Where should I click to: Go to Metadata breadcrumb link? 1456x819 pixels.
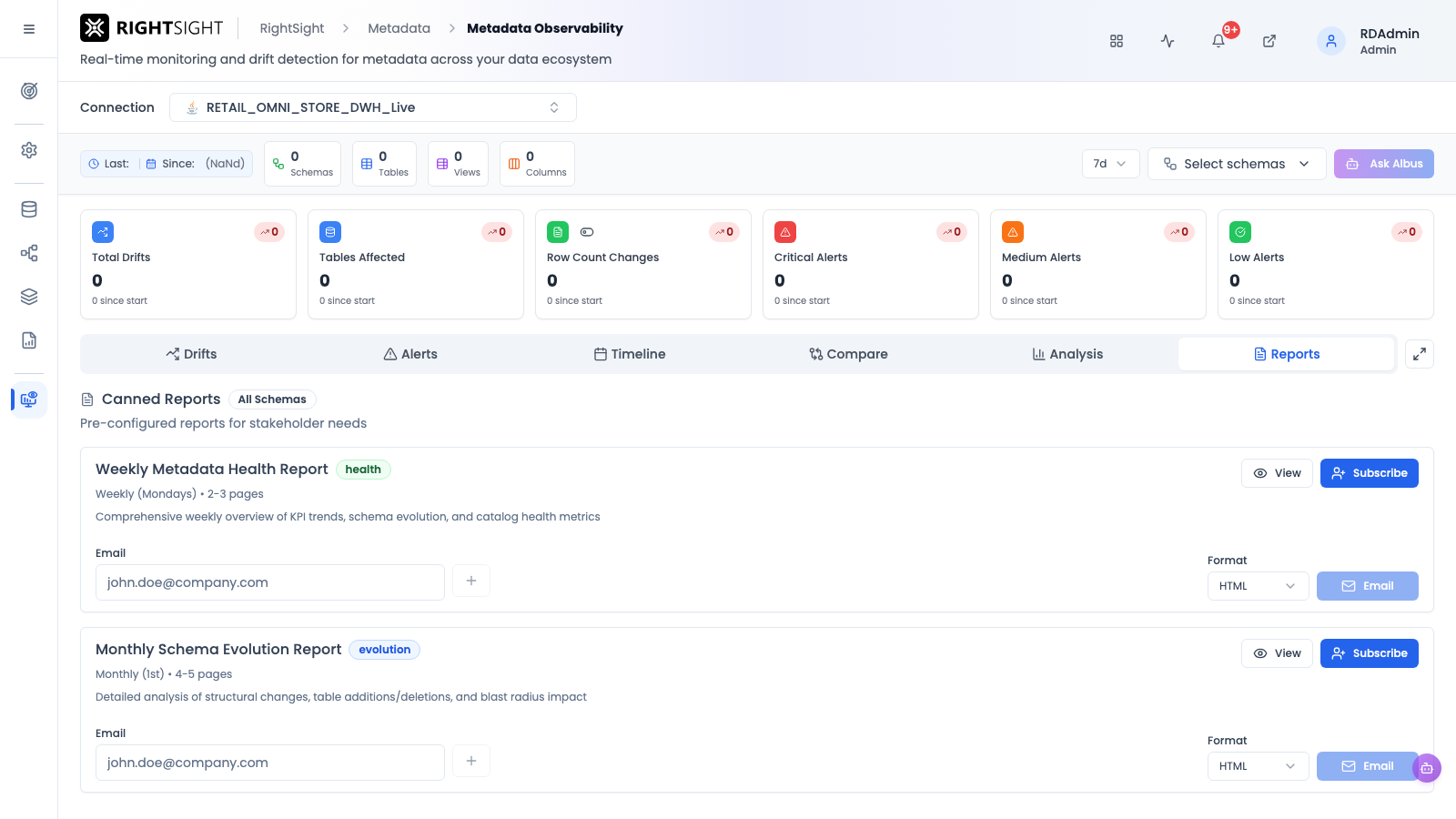pyautogui.click(x=399, y=28)
